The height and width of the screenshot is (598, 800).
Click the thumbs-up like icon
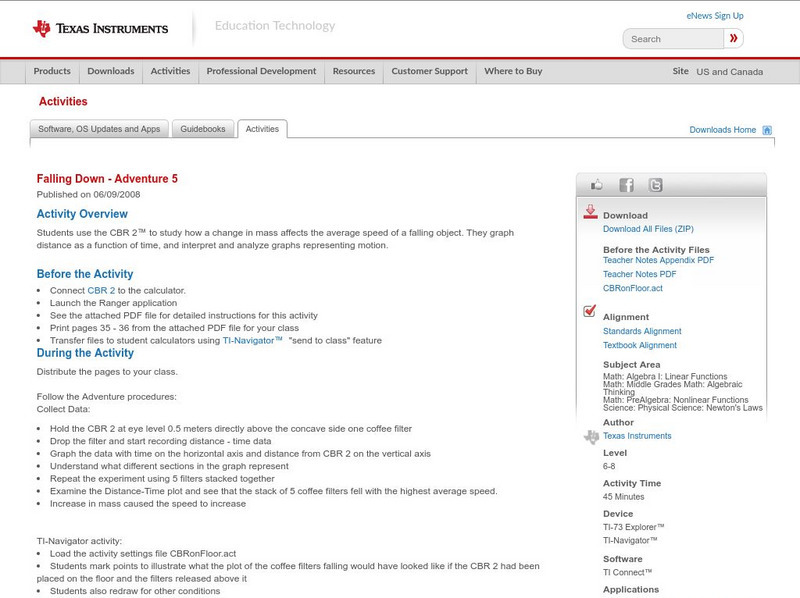point(596,185)
